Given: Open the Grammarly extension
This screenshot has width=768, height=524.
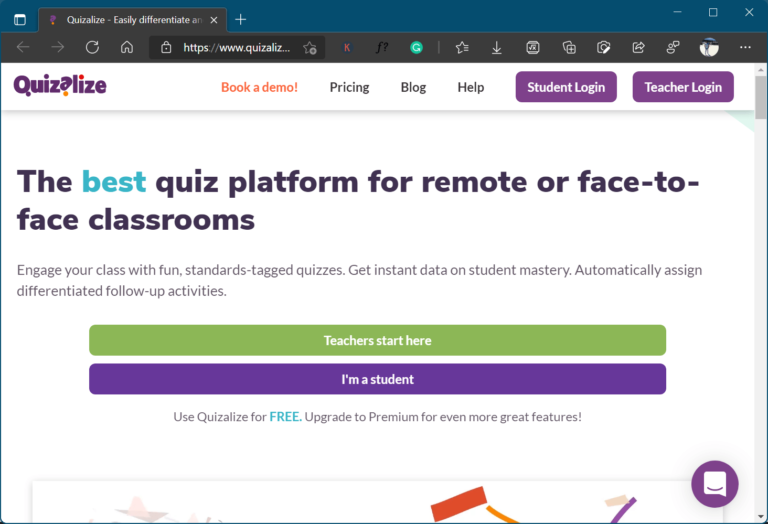Looking at the screenshot, I should coord(416,48).
